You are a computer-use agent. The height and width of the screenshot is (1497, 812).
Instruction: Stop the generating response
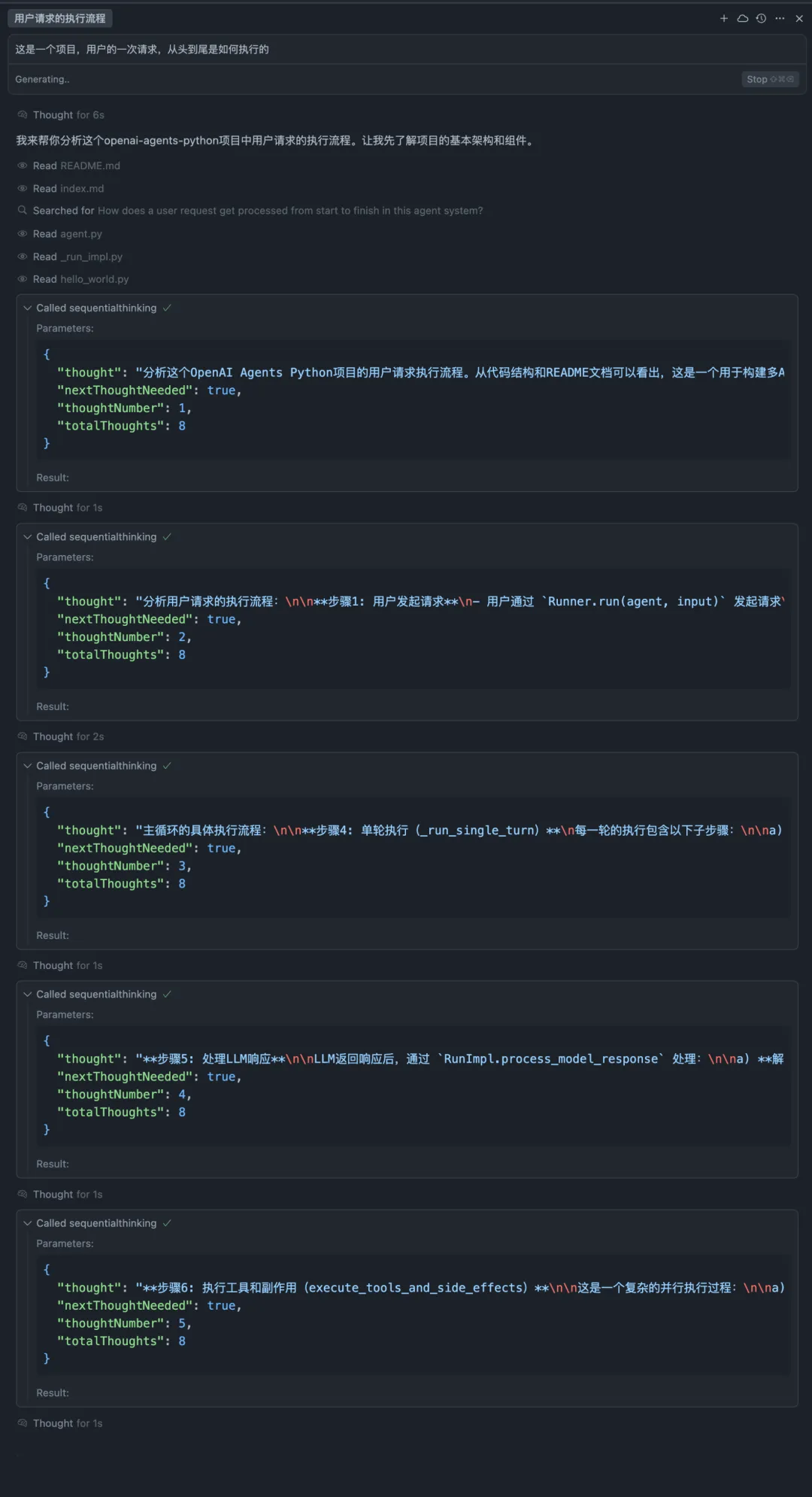pyautogui.click(x=770, y=79)
